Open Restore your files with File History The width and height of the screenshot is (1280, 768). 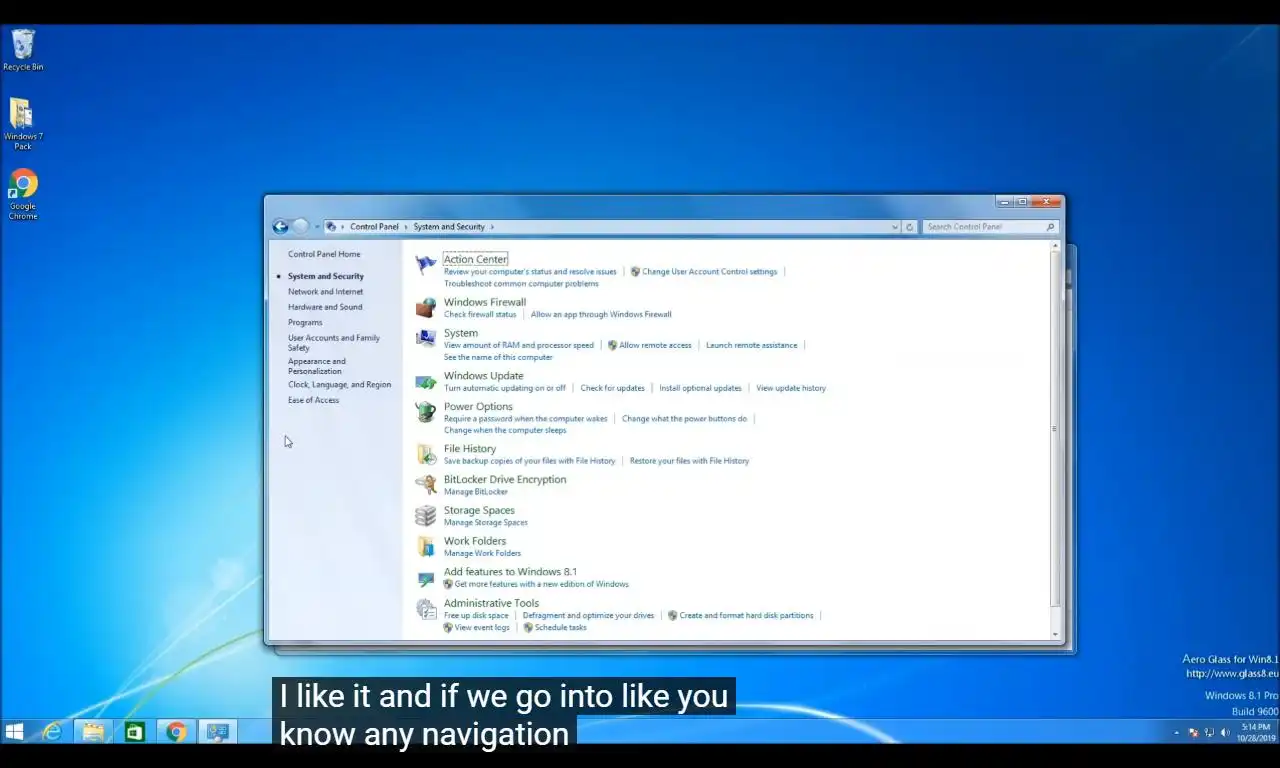click(689, 461)
